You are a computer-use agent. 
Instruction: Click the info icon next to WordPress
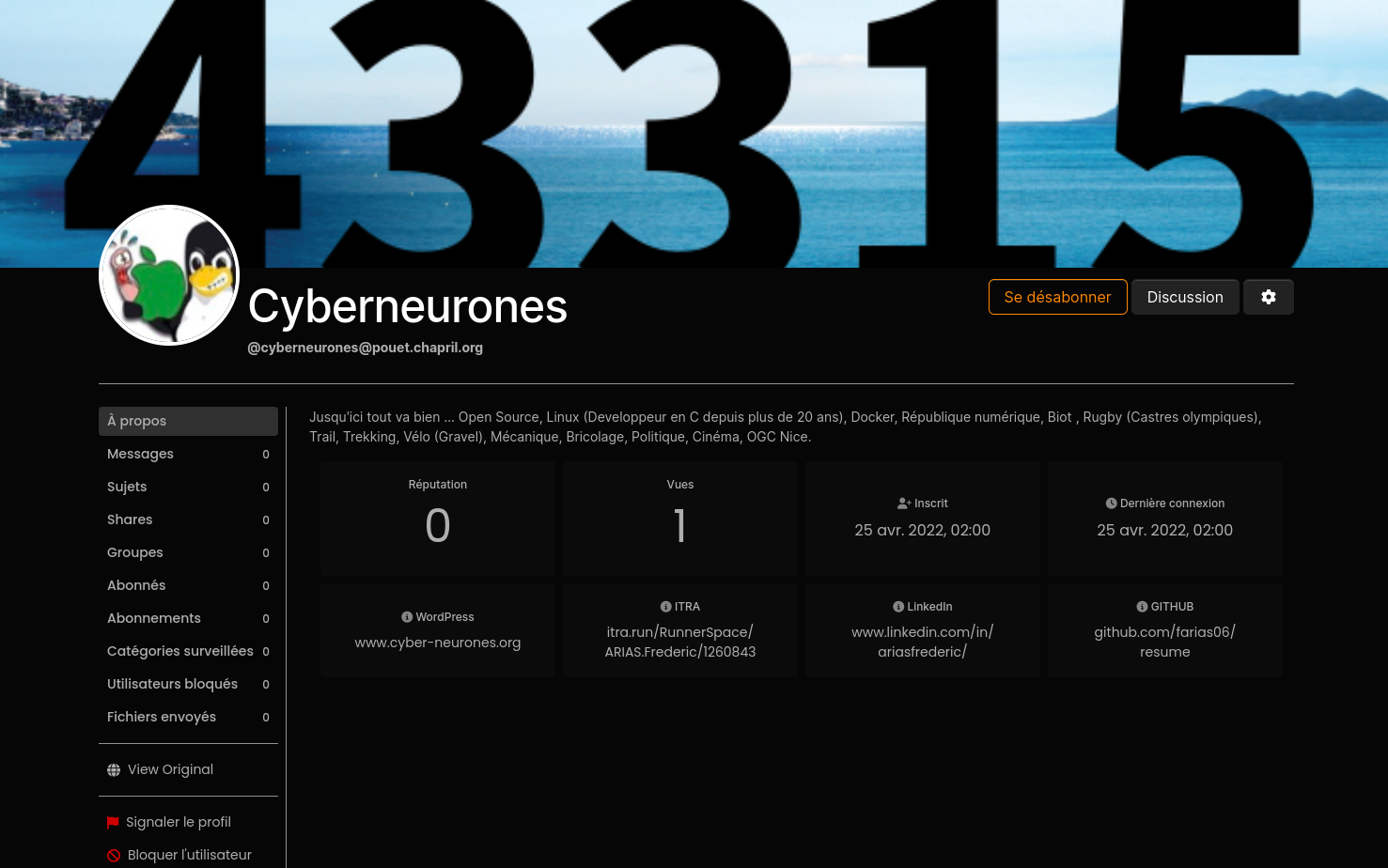(407, 617)
